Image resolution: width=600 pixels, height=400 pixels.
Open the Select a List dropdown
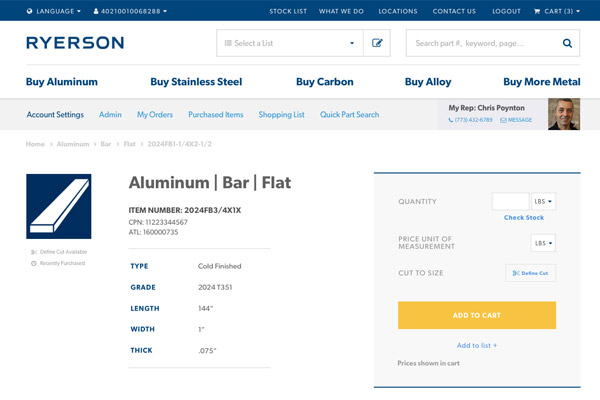(x=290, y=43)
